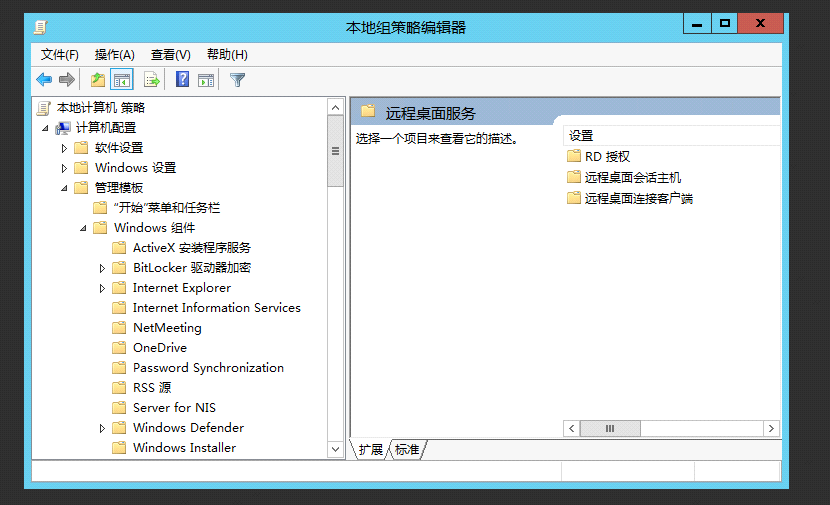
Task: Toggle the Show/Hide action pane icon
Action: 206,80
